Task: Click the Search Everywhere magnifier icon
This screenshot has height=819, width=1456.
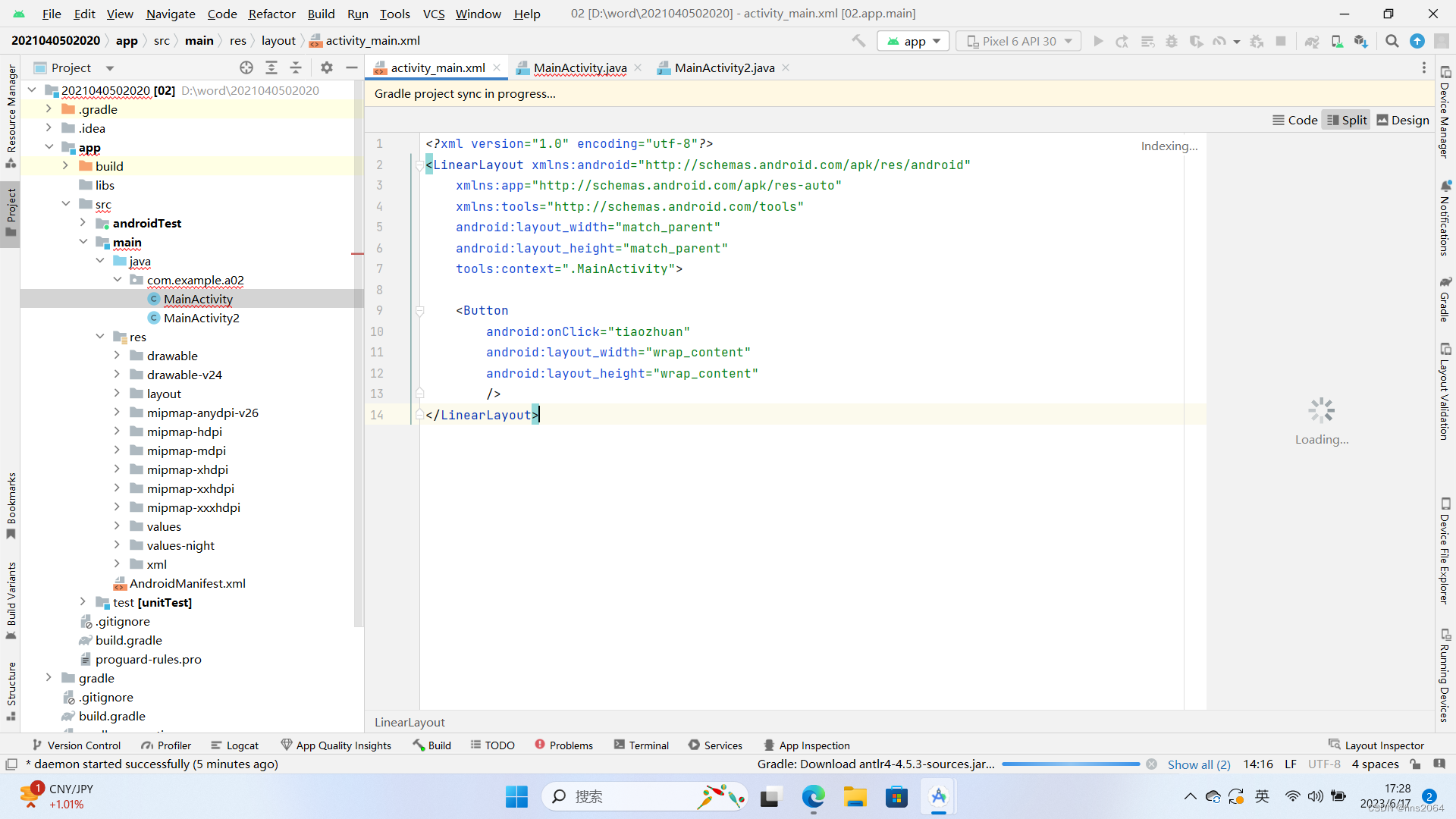Action: [x=1392, y=41]
